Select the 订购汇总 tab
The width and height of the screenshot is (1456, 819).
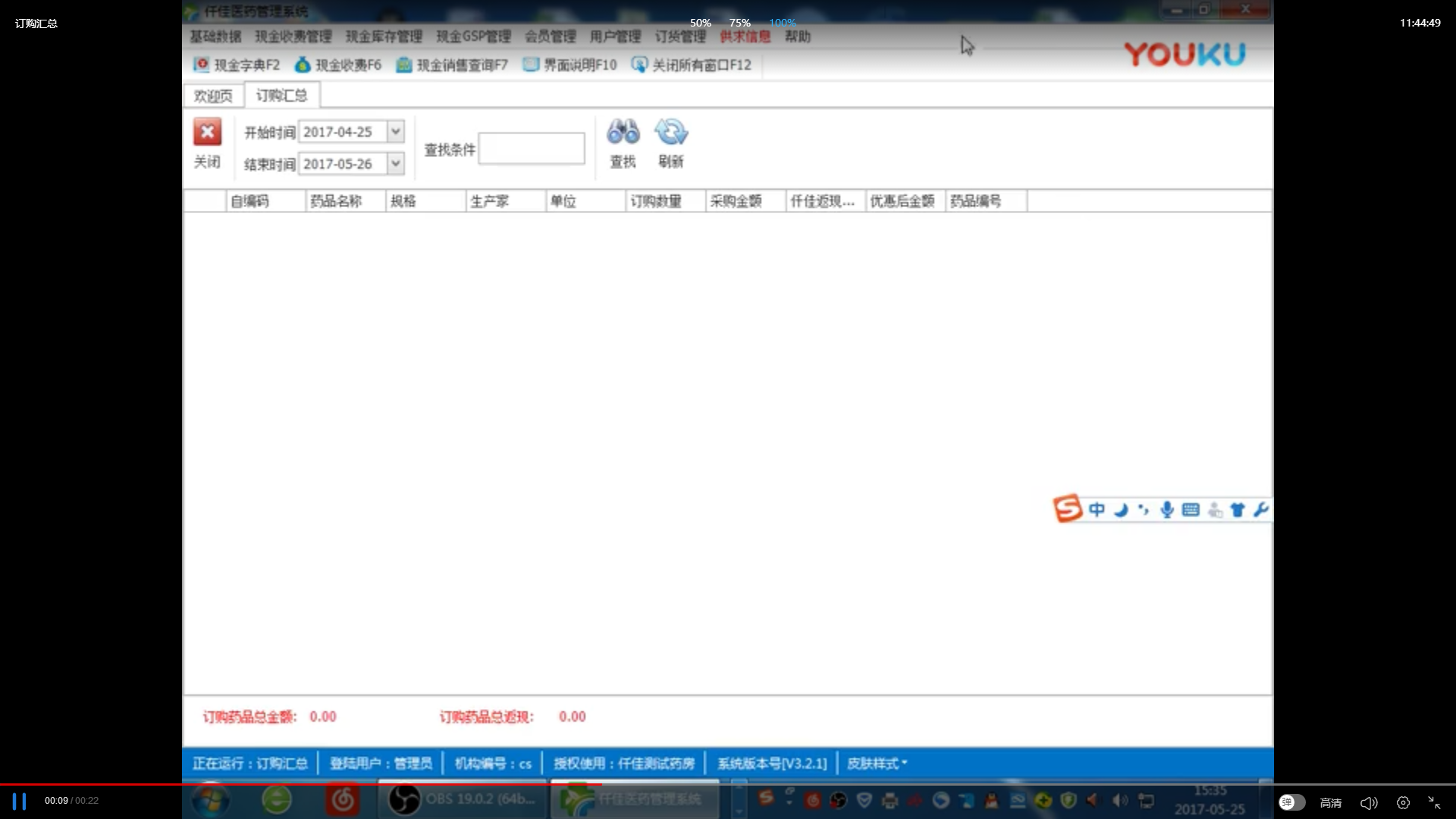tap(281, 96)
